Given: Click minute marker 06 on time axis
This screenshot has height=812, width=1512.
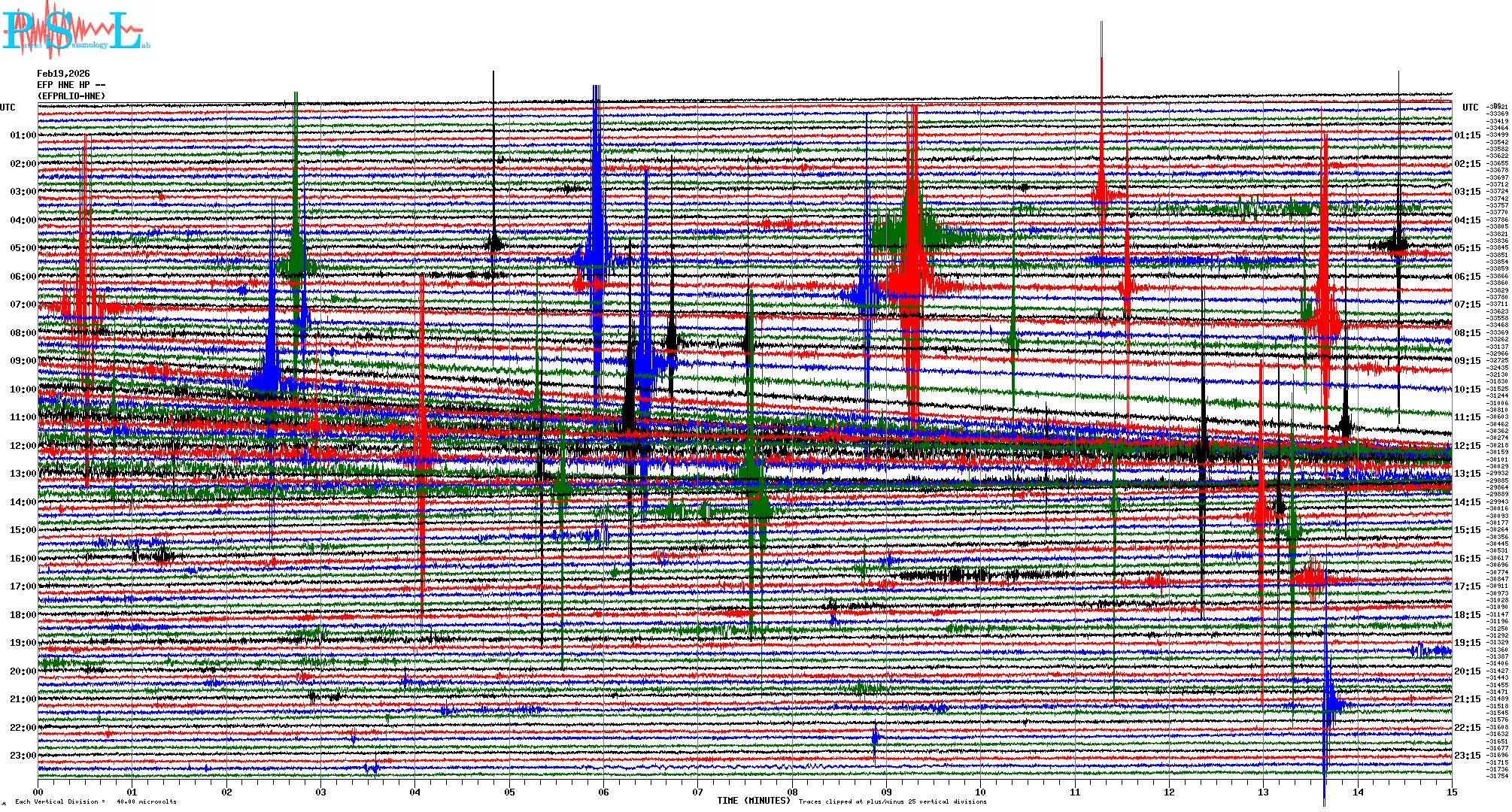Looking at the screenshot, I should [x=603, y=792].
